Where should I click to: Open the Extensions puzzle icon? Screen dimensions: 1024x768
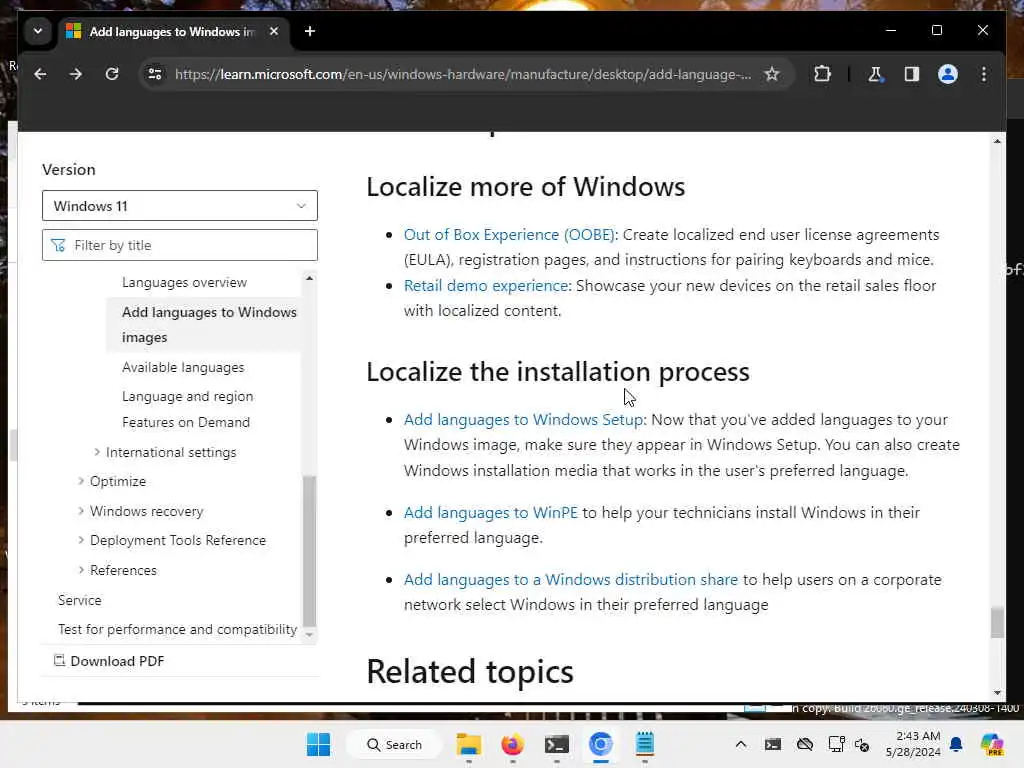pyautogui.click(x=822, y=74)
